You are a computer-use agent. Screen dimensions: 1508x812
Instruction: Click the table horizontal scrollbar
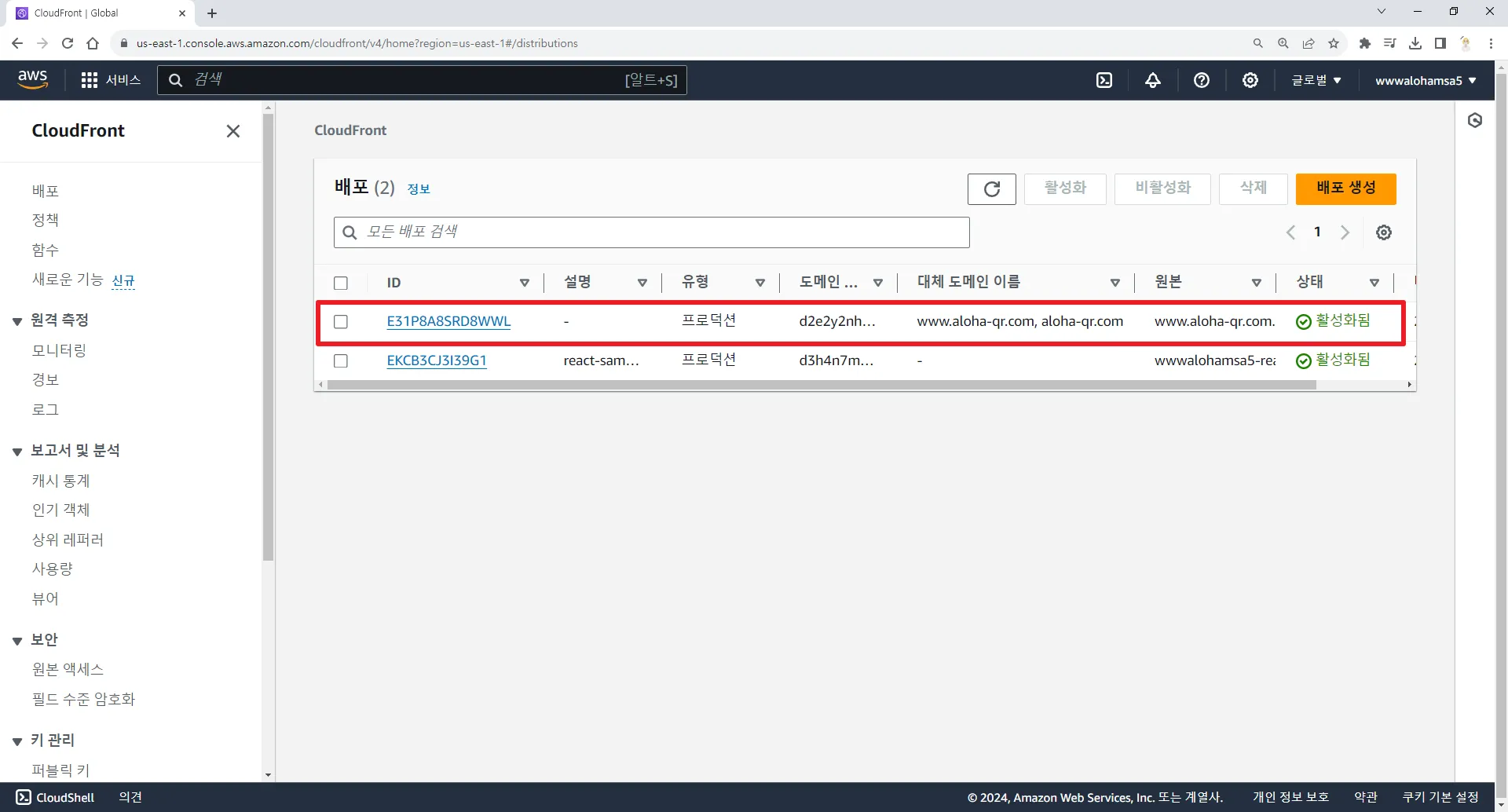(822, 385)
